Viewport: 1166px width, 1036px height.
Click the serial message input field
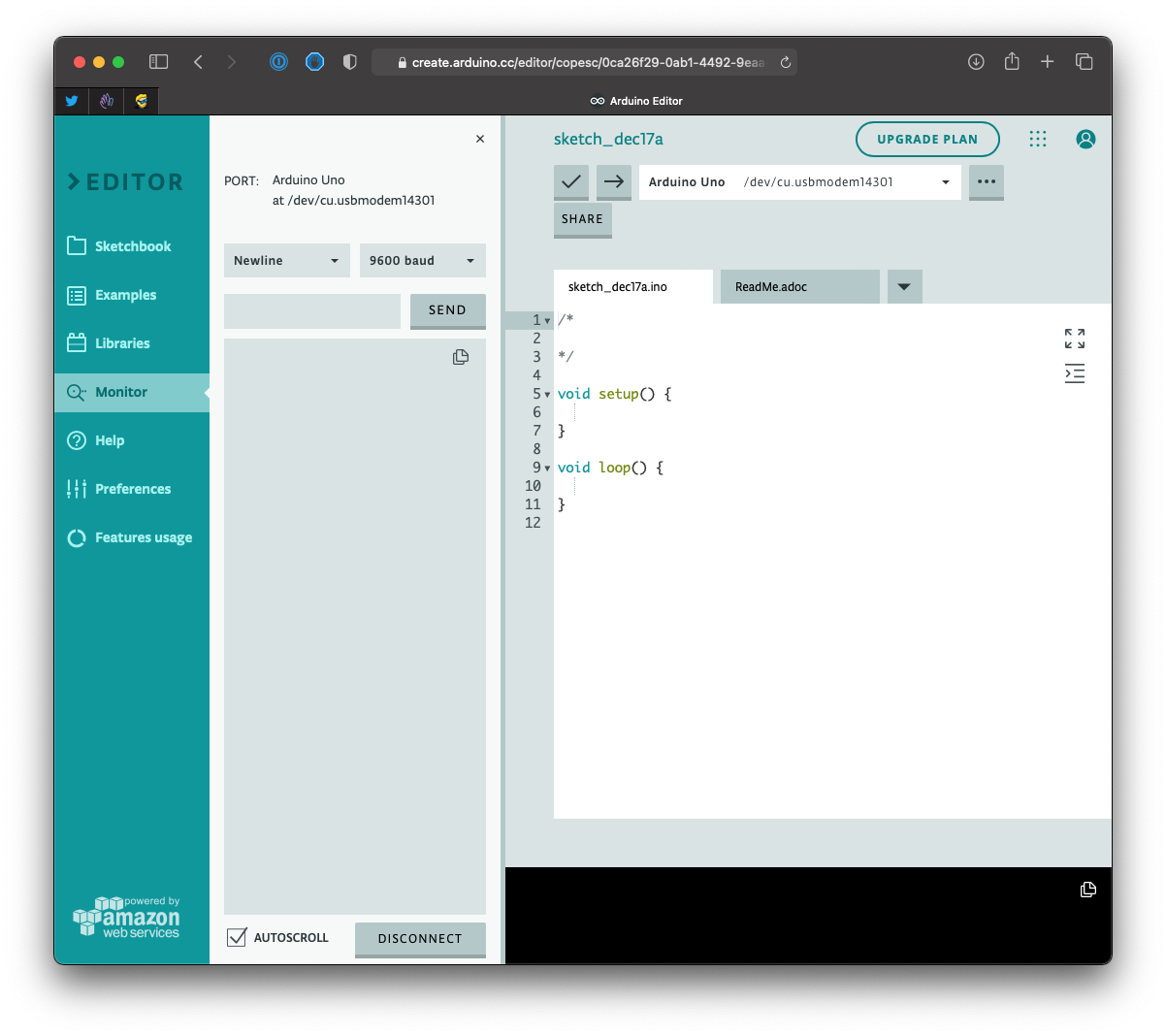(x=312, y=311)
